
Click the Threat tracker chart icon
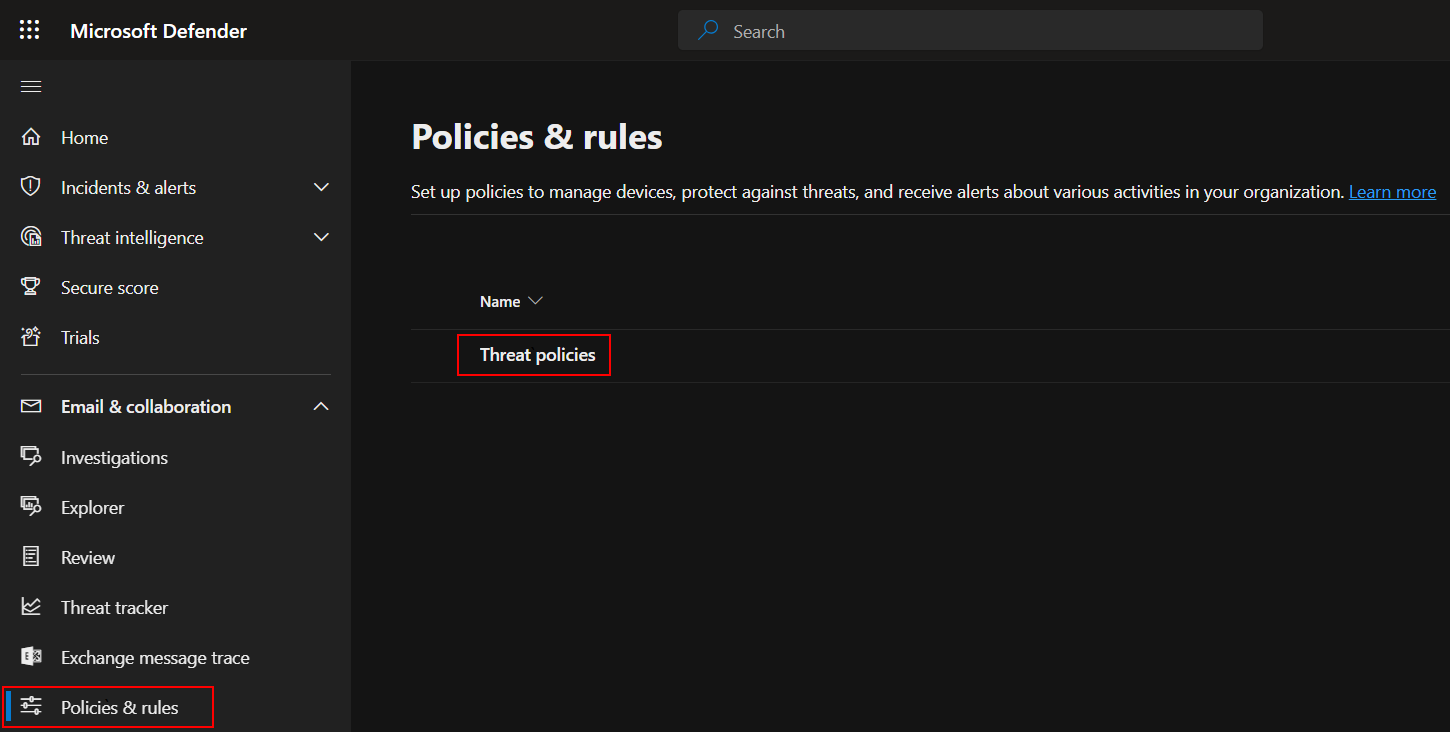(31, 607)
